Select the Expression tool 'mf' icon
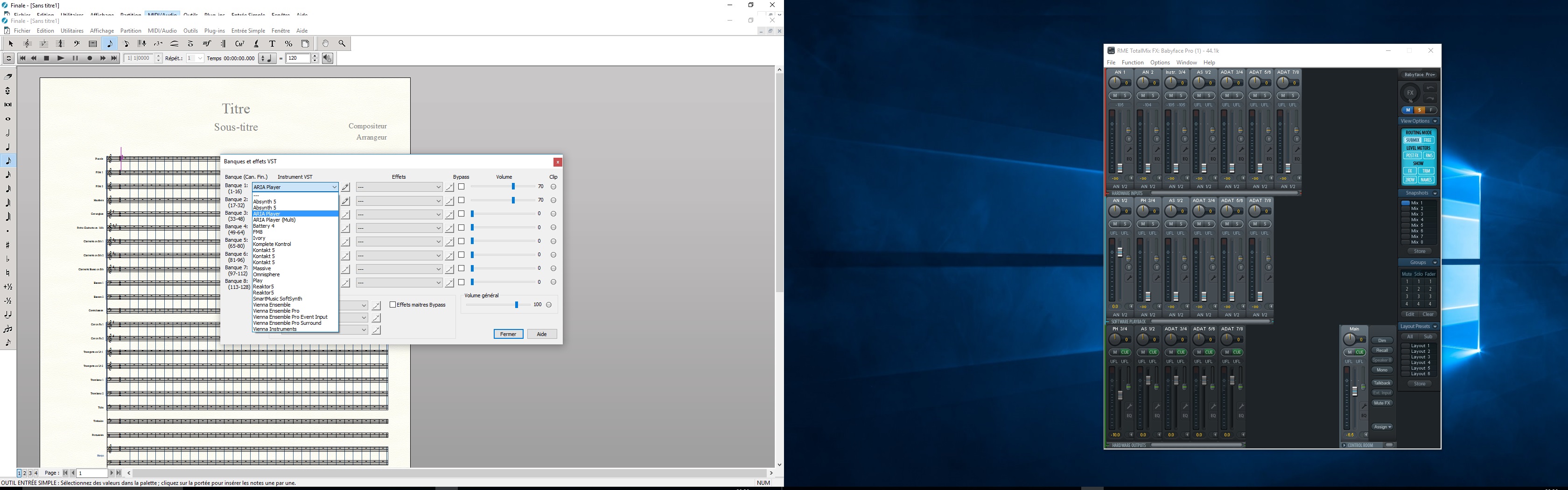Image resolution: width=1568 pixels, height=490 pixels. 207,44
